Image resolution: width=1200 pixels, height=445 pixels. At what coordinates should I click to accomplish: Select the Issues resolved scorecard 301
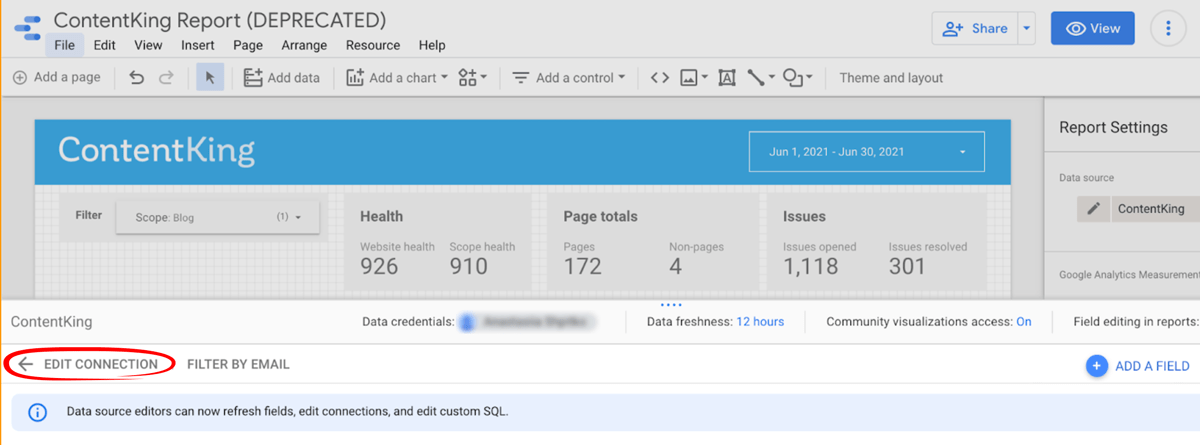tap(928, 258)
